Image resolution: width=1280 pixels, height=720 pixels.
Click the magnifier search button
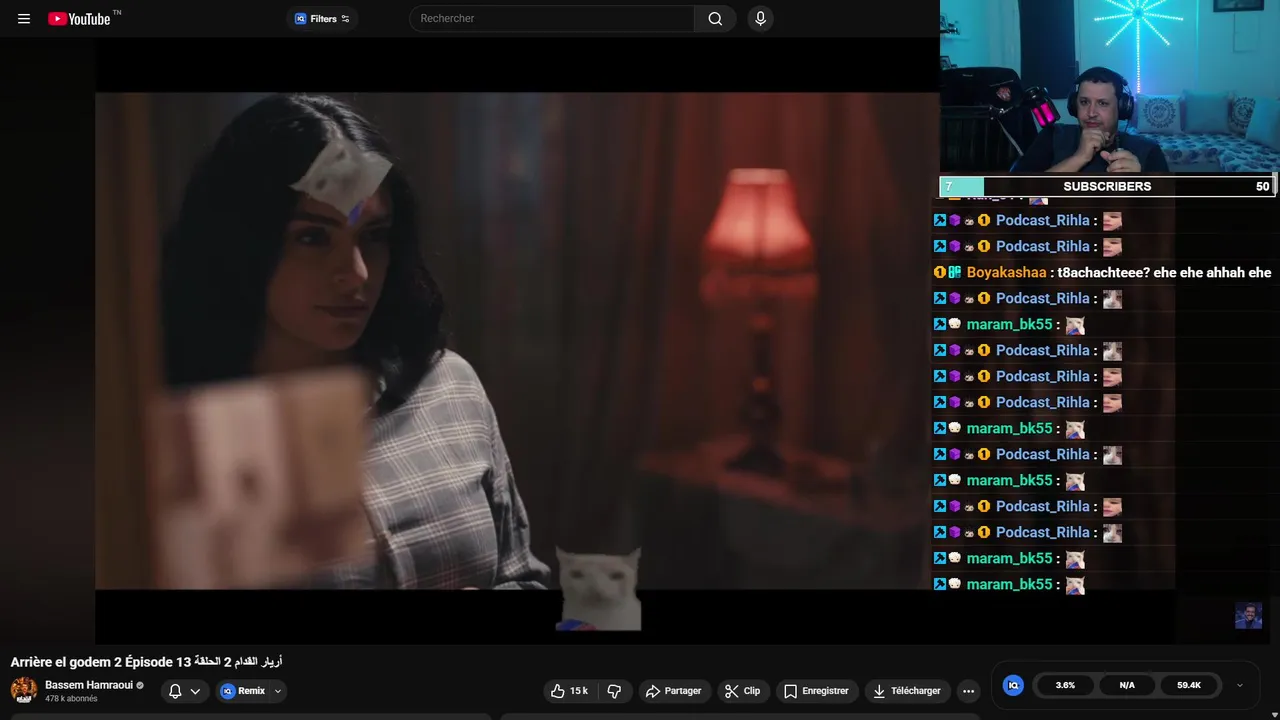tap(715, 19)
